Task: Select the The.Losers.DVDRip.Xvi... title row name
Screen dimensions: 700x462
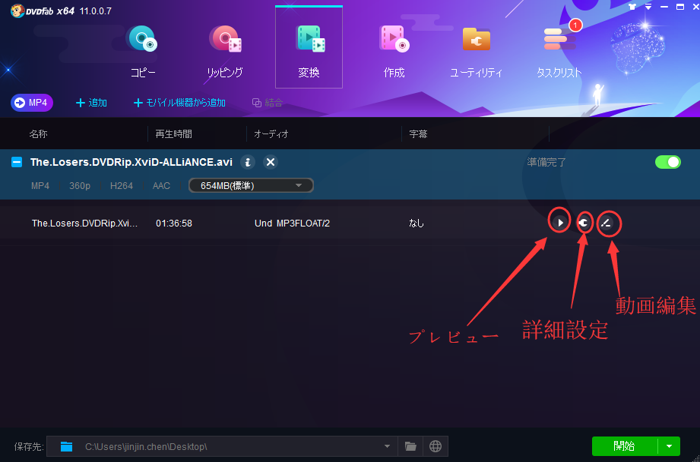Action: pyautogui.click(x=85, y=223)
